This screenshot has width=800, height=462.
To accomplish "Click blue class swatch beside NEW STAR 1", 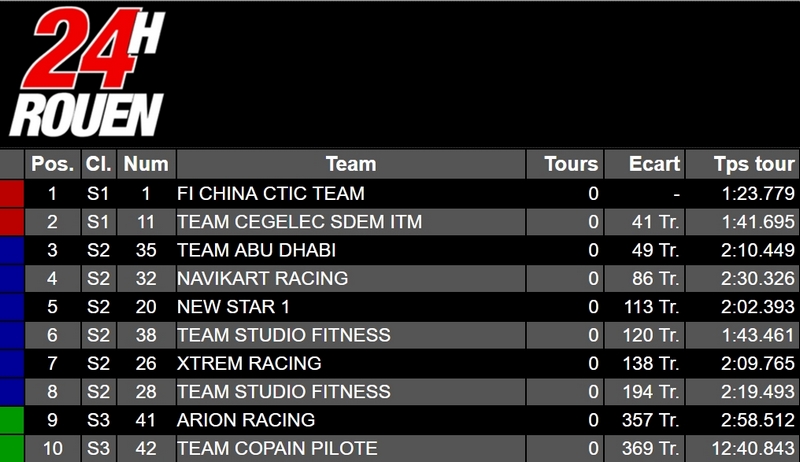I will click(12, 307).
